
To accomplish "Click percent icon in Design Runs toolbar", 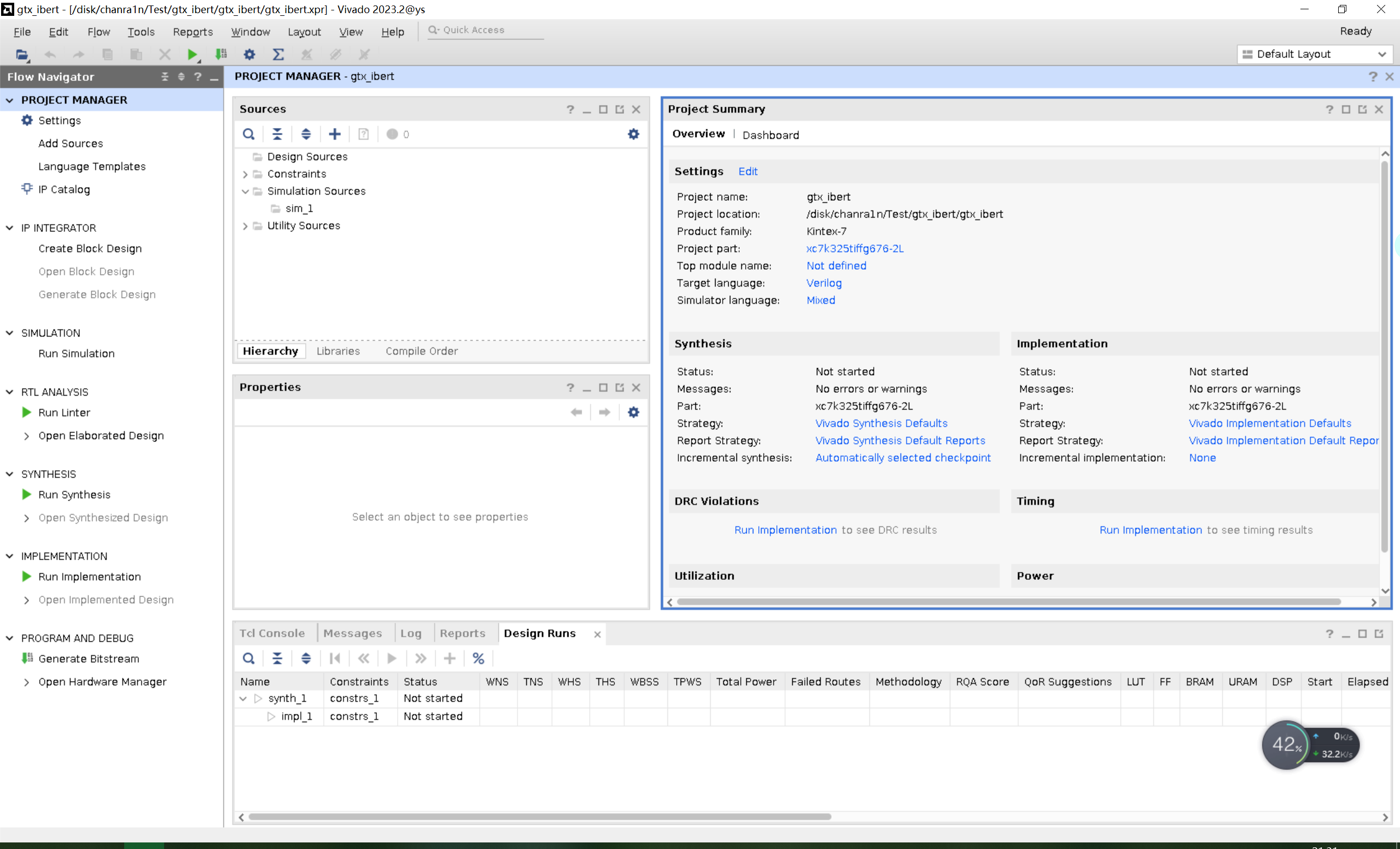I will point(478,658).
